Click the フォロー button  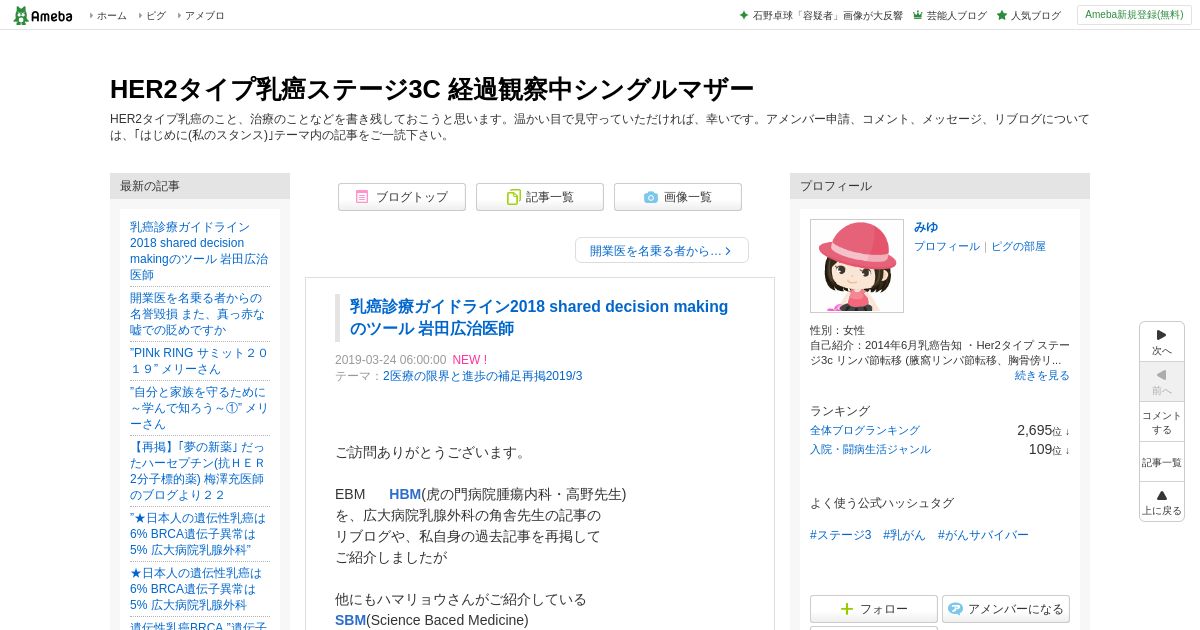(x=874, y=609)
